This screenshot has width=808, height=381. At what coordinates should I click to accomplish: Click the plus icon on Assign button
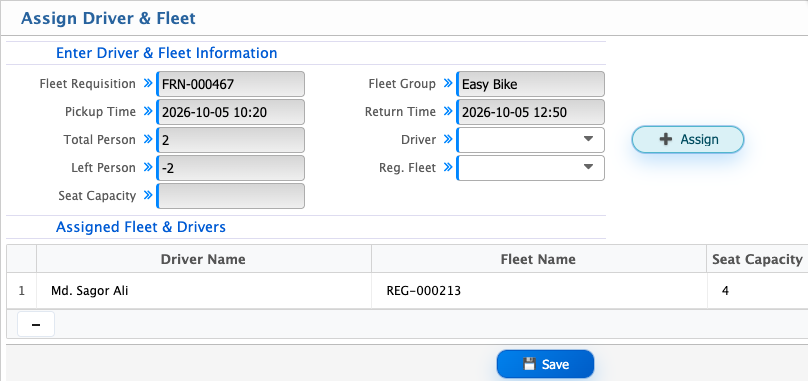(x=666, y=139)
